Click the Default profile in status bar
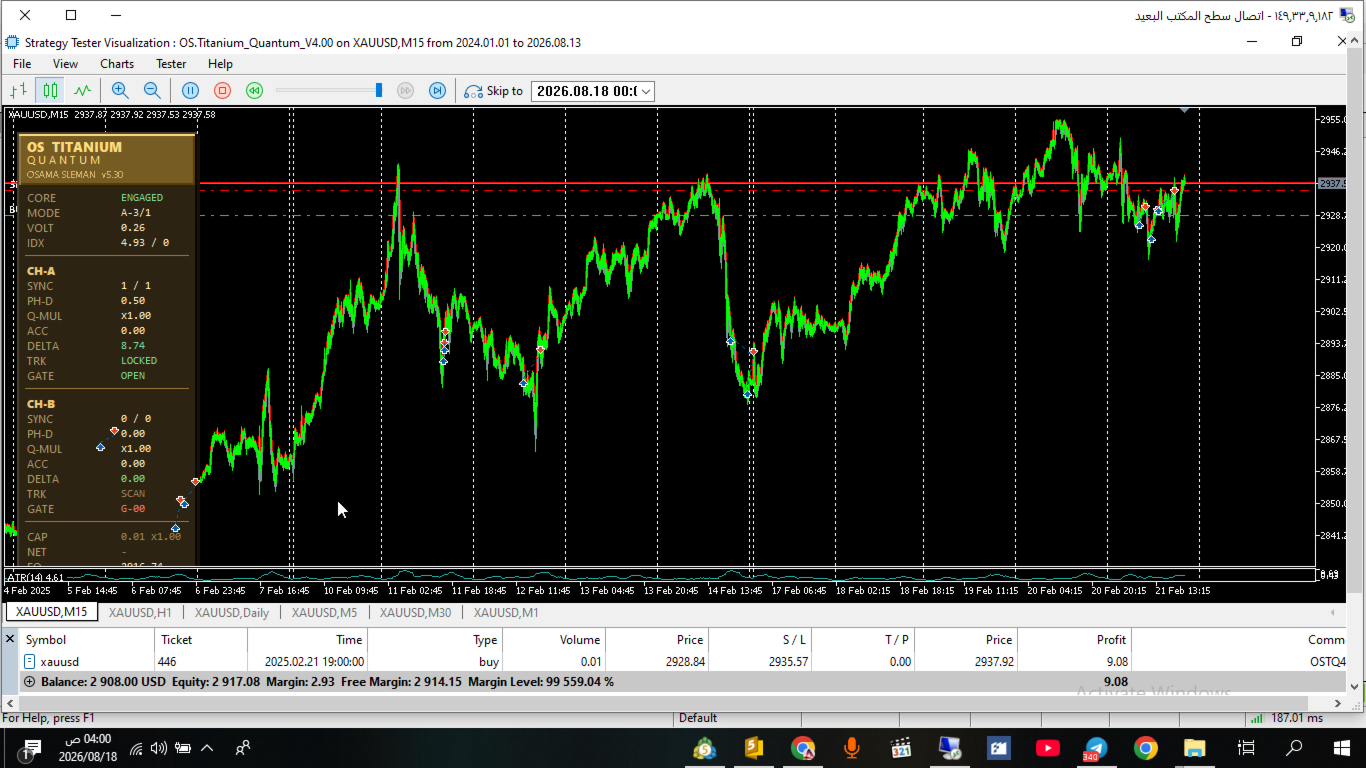Screen dimensions: 1366x768 coord(698,718)
